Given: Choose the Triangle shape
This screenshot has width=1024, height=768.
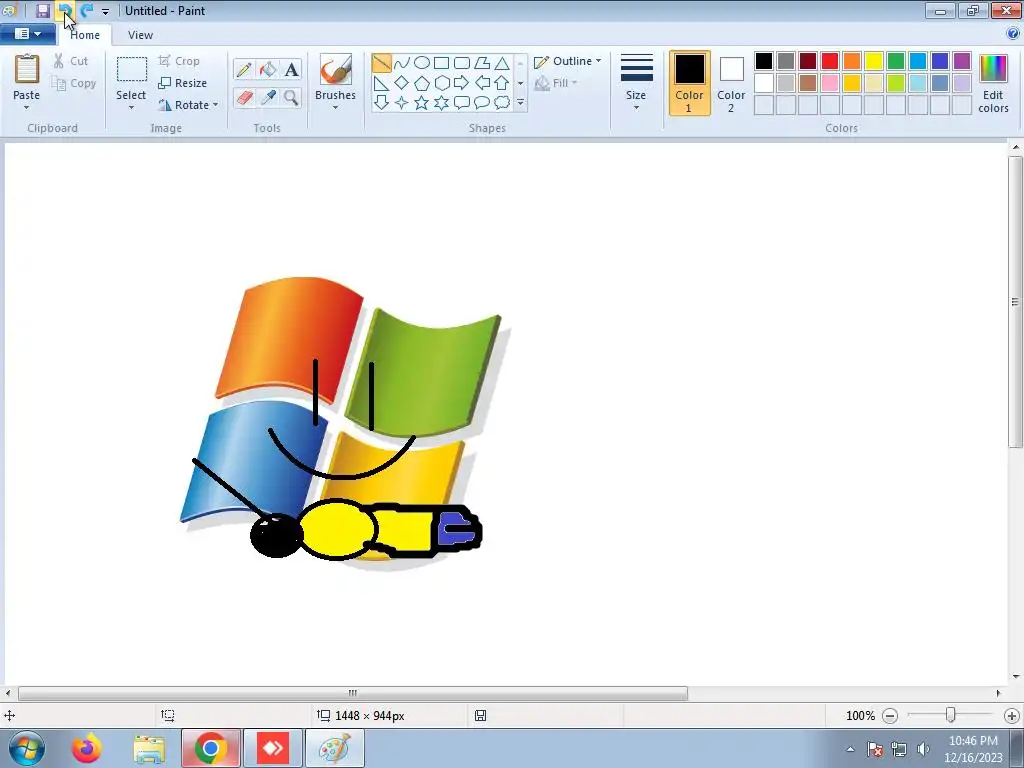Looking at the screenshot, I should 502,63.
